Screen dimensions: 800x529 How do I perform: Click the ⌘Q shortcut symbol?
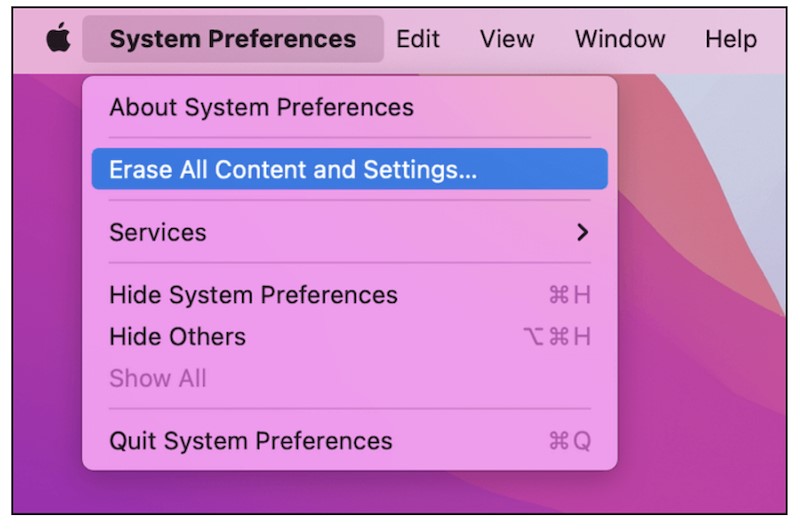(x=569, y=441)
